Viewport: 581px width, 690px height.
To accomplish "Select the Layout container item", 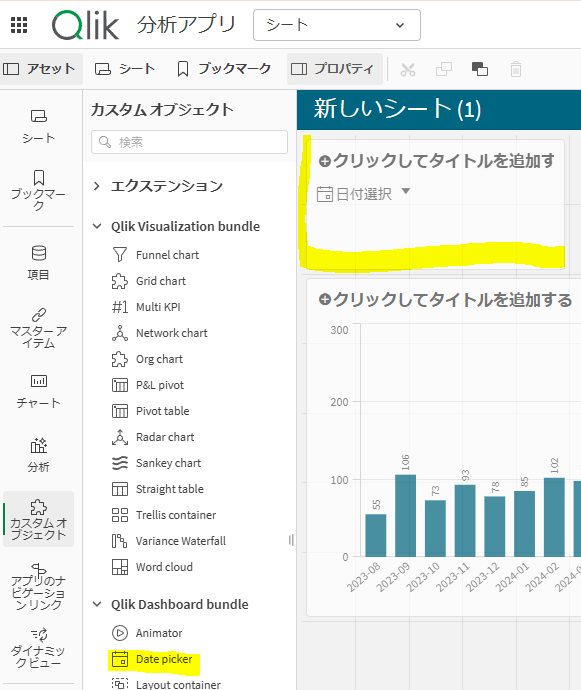I will (x=166, y=684).
